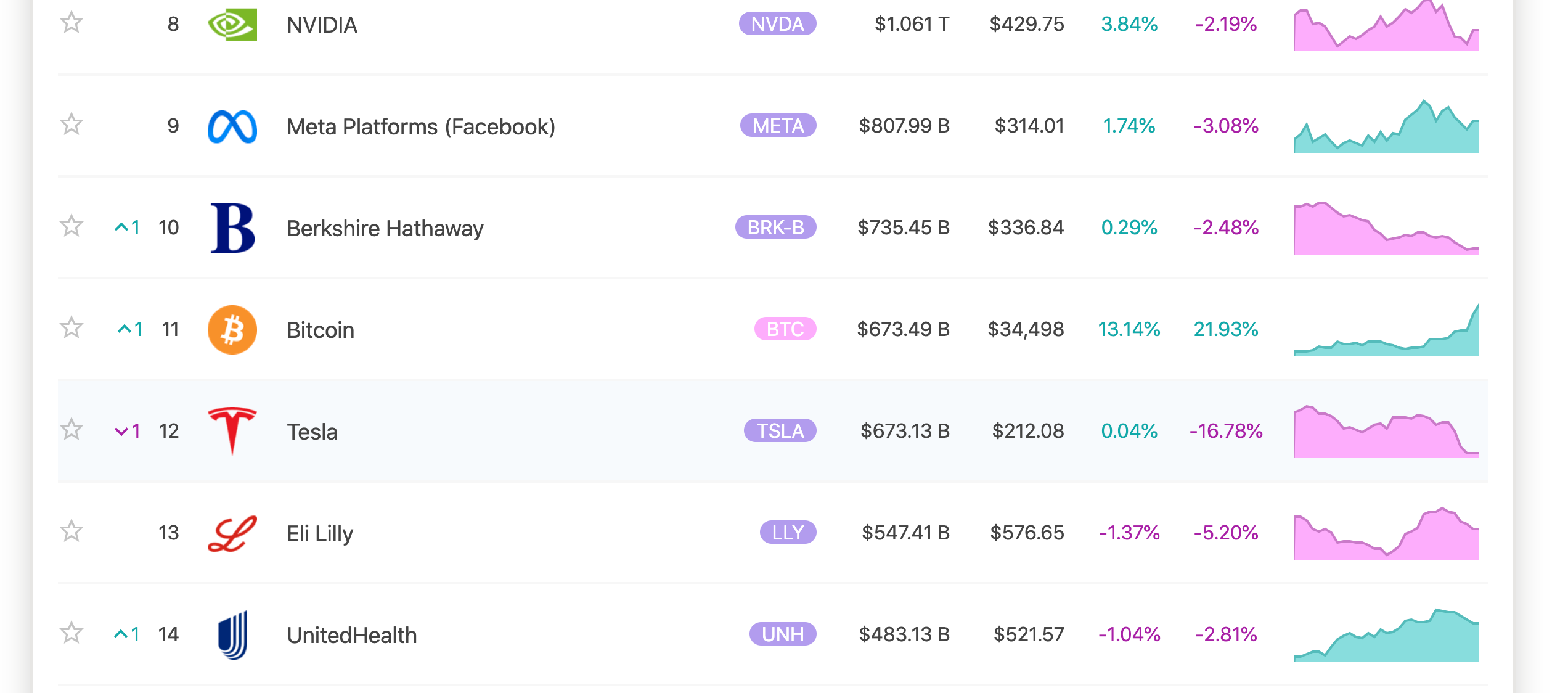Star Tesla as a favorite
Viewport: 1568px width, 693px height.
(71, 429)
